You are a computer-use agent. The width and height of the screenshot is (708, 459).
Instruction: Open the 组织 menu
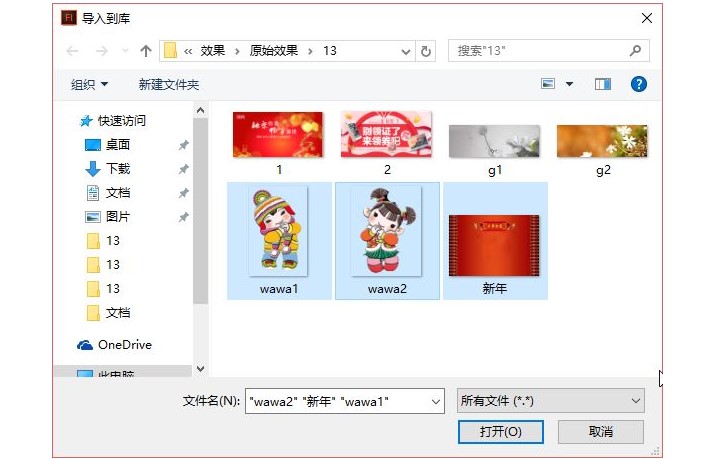click(x=89, y=85)
